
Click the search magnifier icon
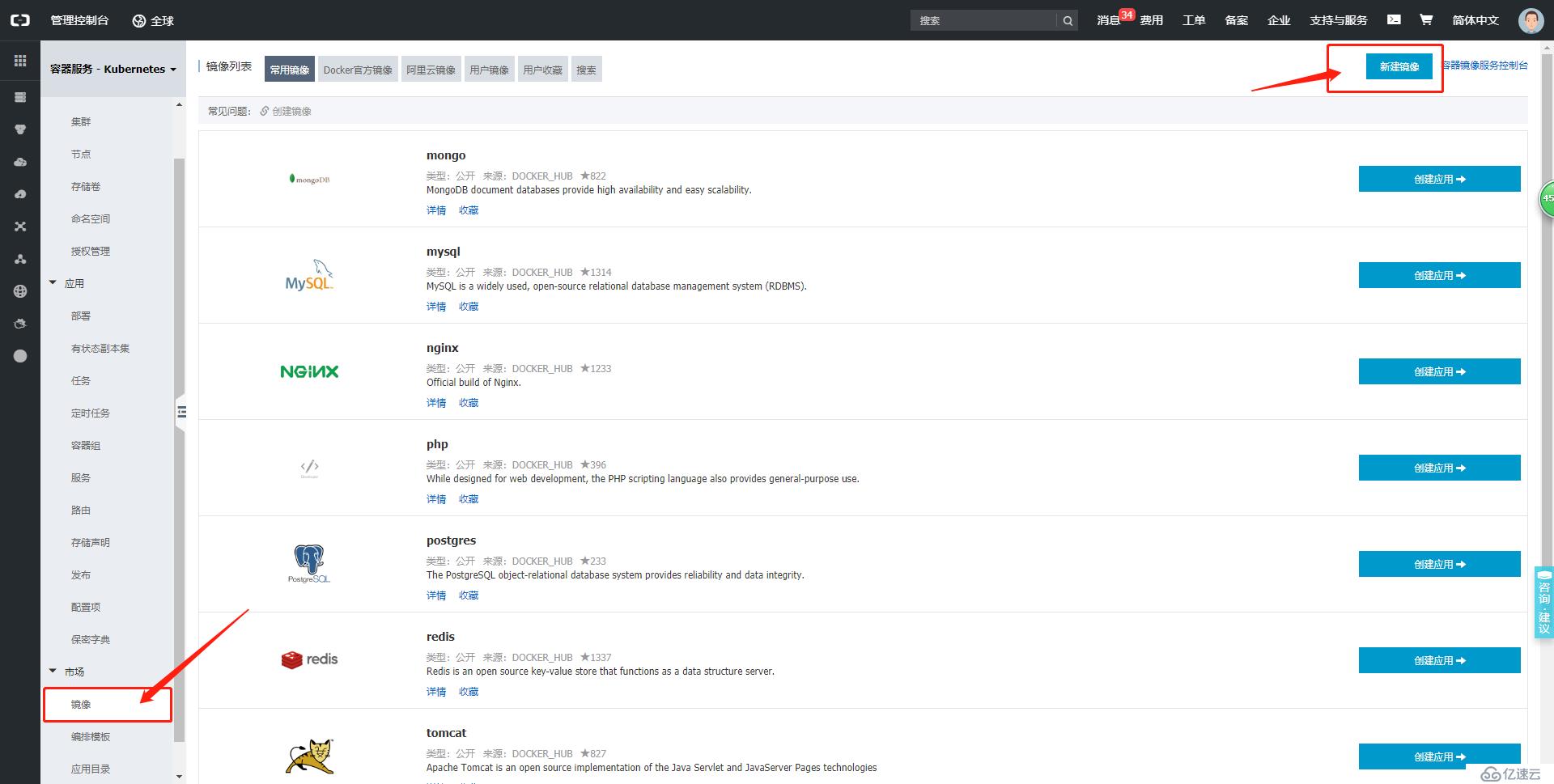[x=1068, y=21]
